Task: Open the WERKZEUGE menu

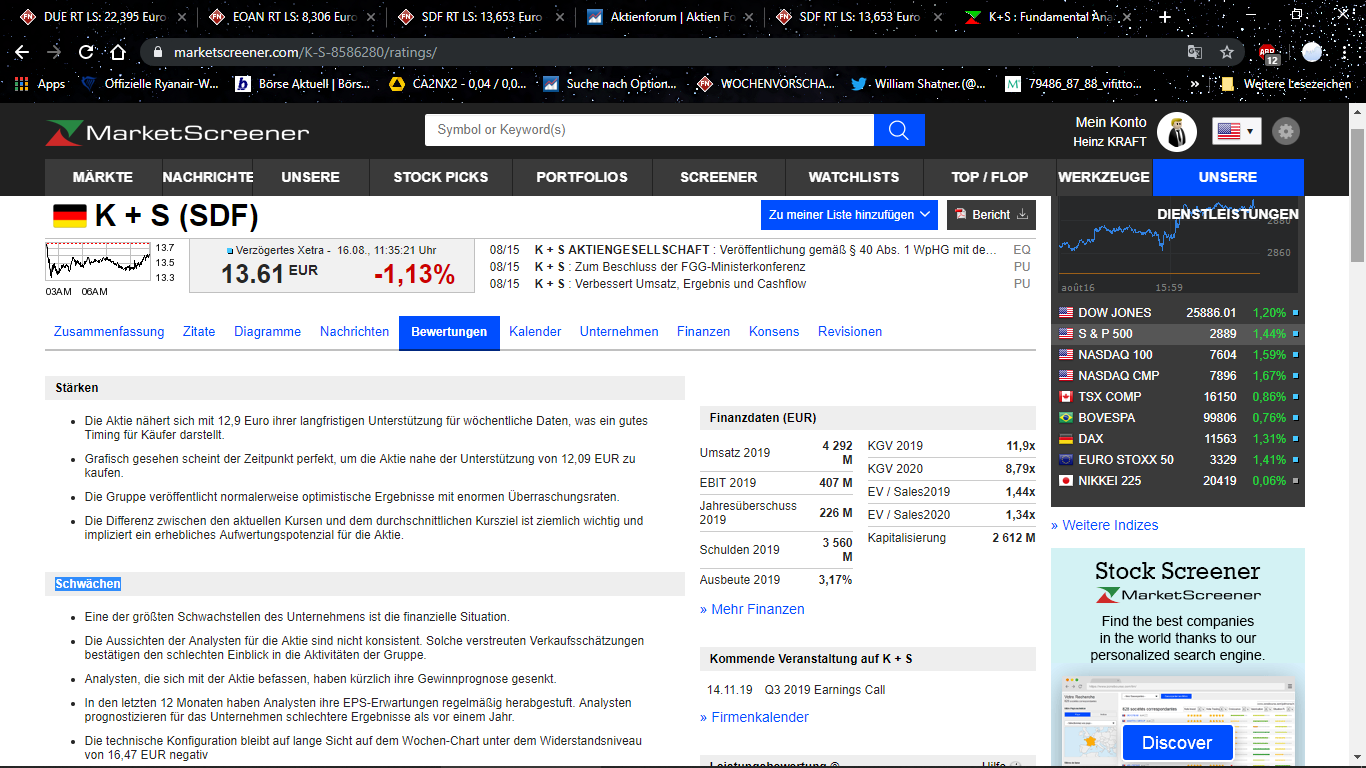Action: coord(1104,177)
